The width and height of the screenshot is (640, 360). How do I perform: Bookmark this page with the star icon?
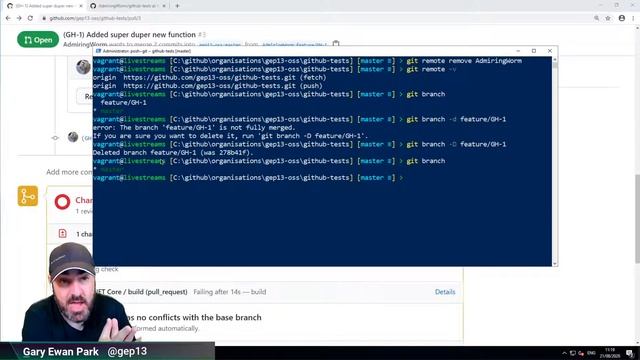click(x=608, y=18)
